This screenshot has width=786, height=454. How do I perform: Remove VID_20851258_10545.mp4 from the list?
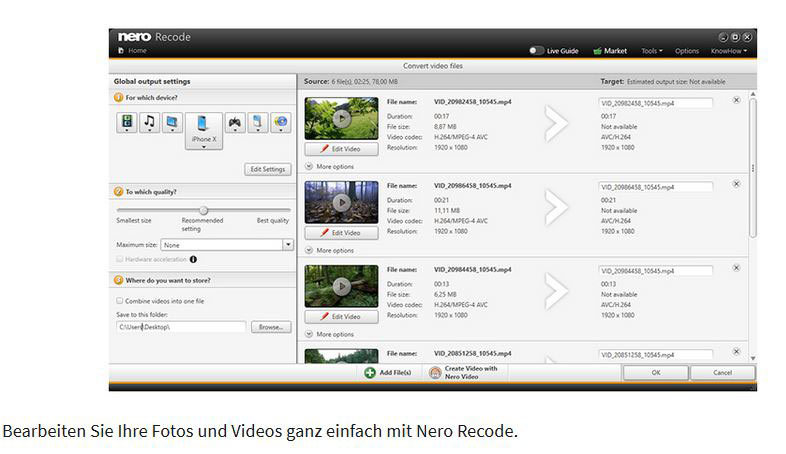736,351
